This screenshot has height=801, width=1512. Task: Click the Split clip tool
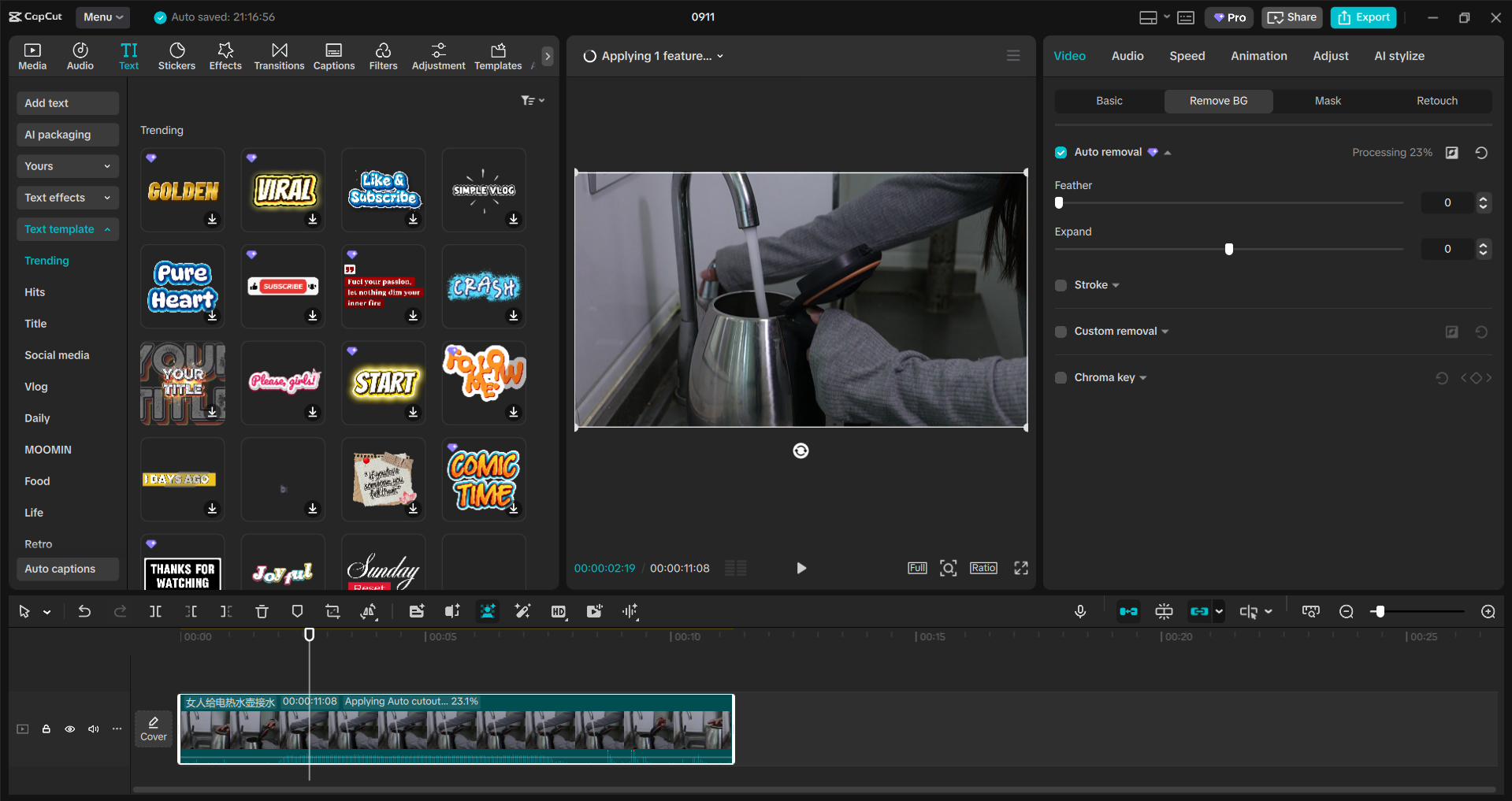click(156, 612)
